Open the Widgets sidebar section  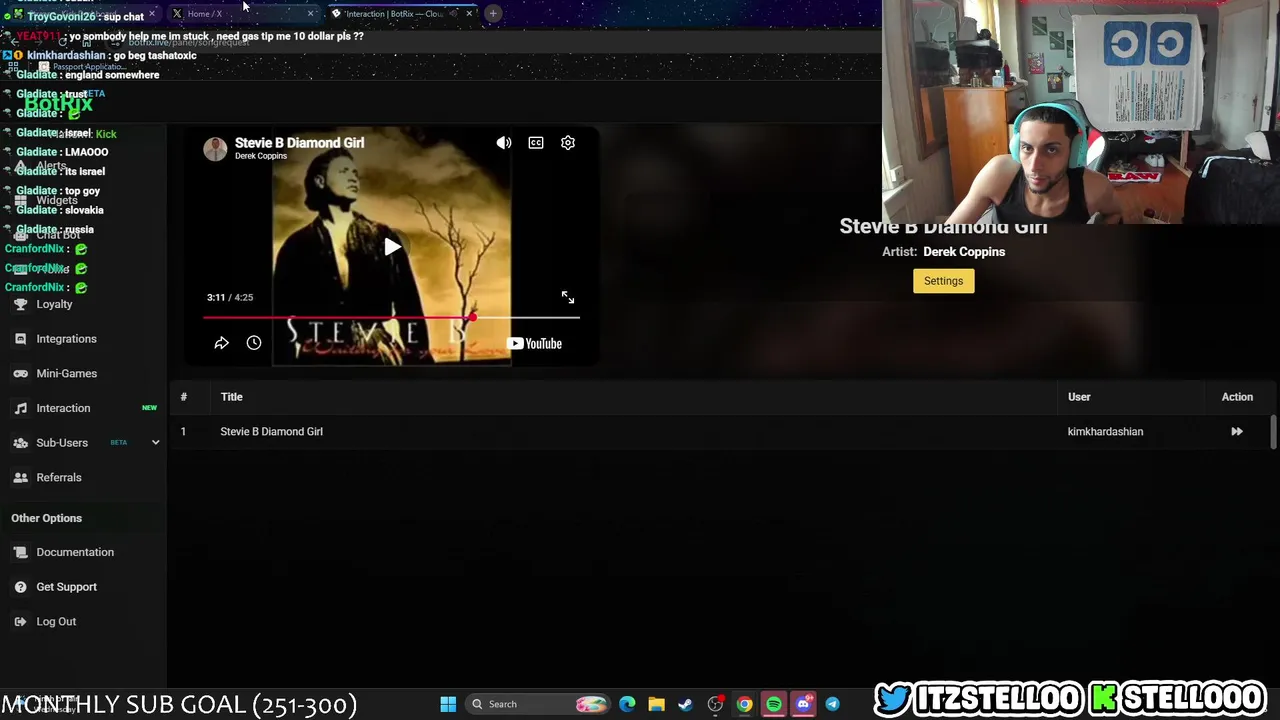click(57, 200)
